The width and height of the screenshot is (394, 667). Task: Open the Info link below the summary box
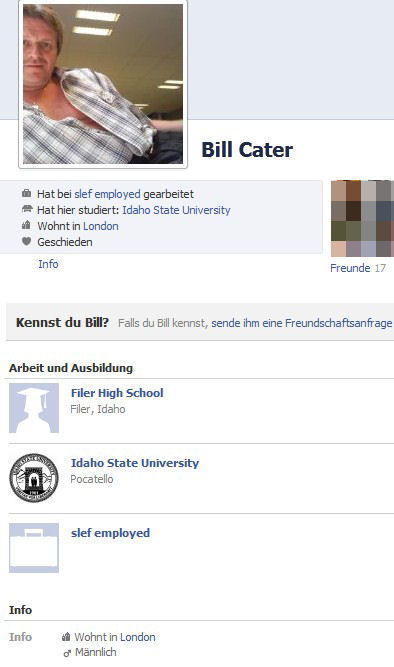(x=48, y=264)
